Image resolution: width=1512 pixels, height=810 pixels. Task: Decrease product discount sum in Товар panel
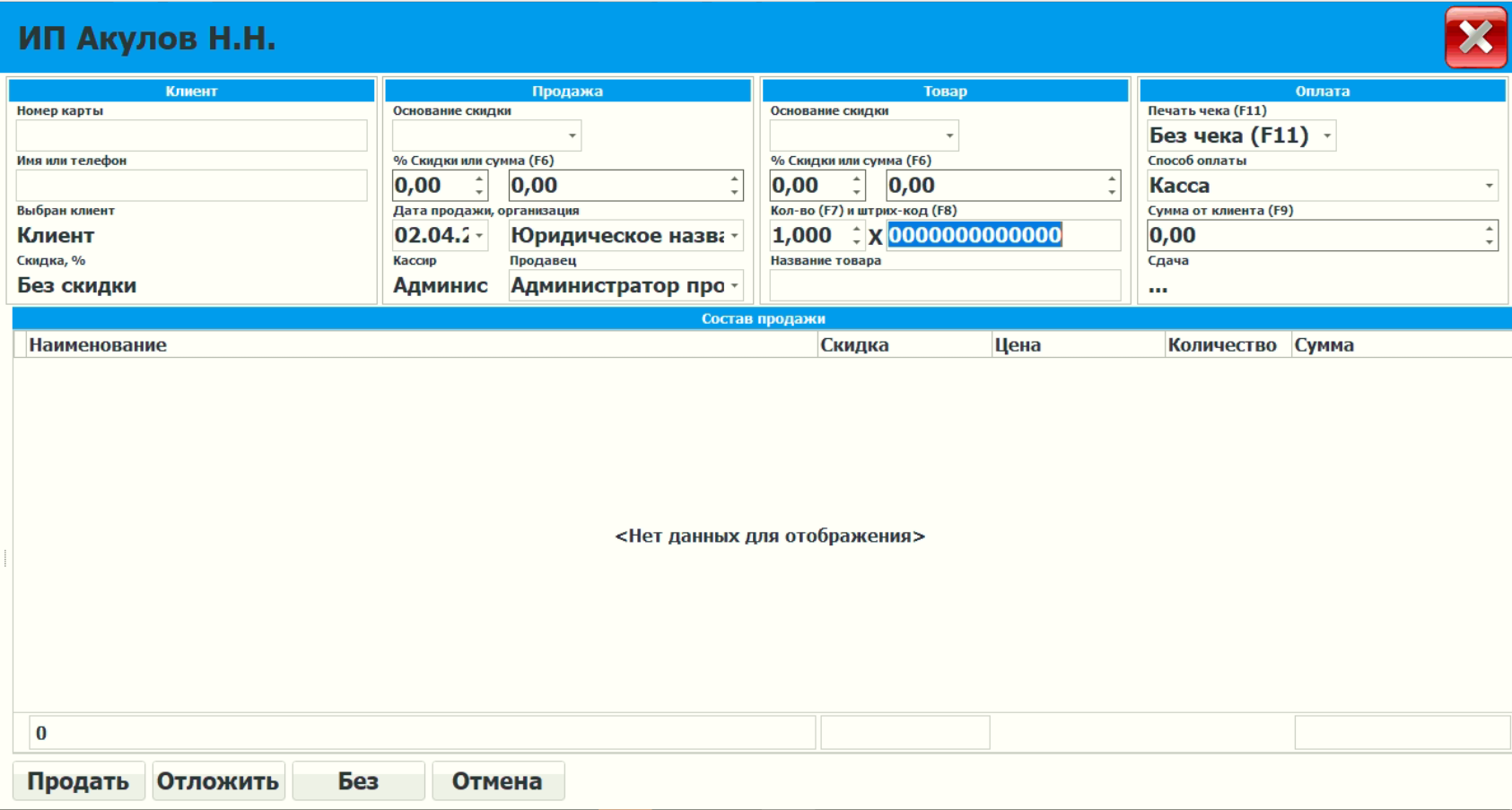pos(1113,193)
